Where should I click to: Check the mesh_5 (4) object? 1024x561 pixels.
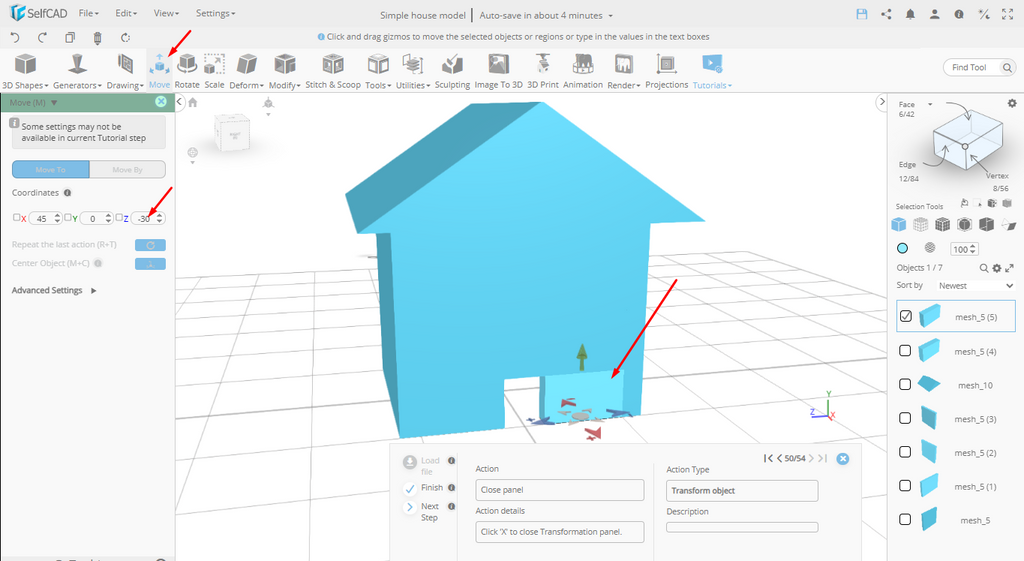[x=905, y=351]
